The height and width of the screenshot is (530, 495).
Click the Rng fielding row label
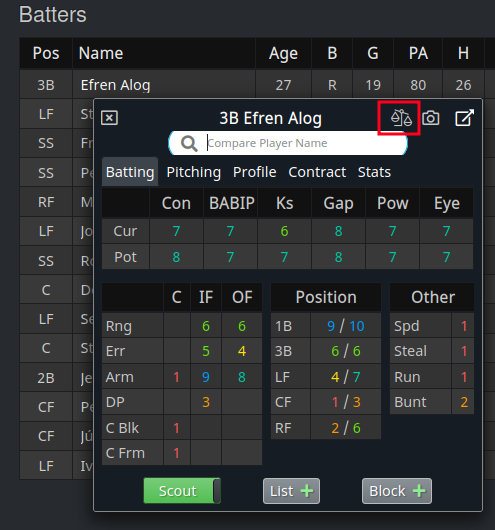tap(133, 326)
